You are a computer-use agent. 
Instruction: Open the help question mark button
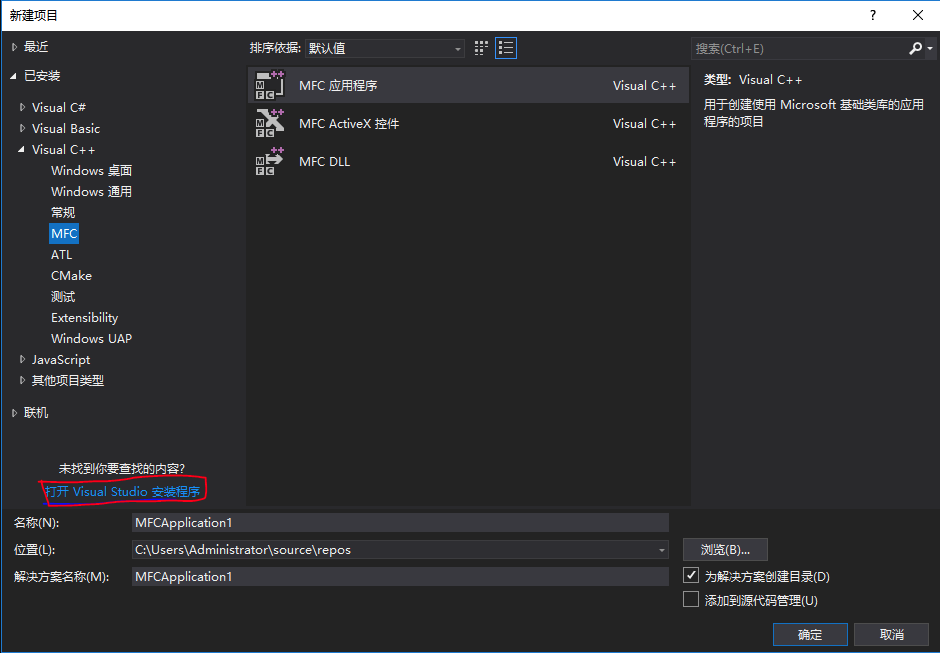(x=873, y=16)
